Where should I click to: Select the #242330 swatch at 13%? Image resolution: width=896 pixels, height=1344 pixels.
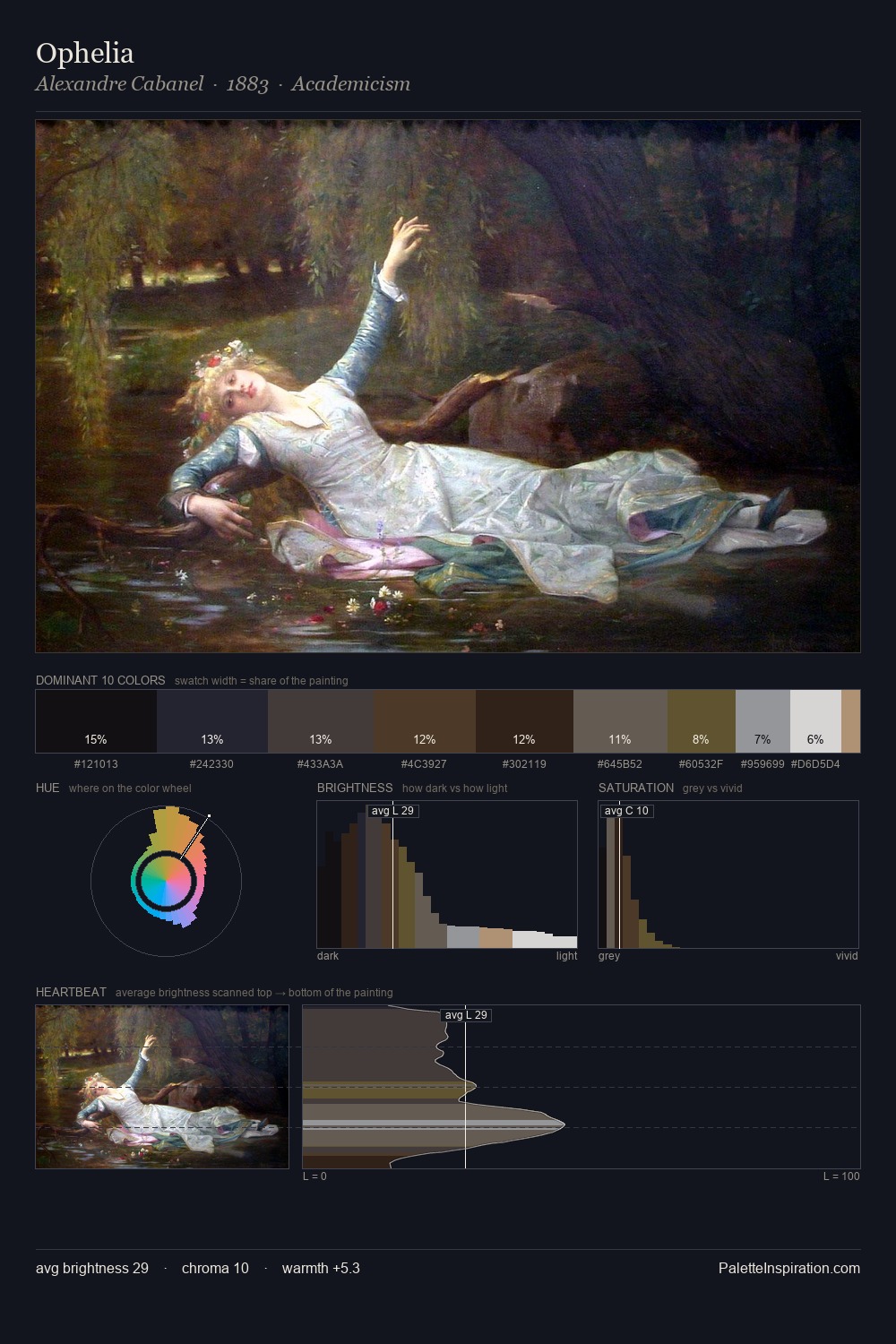212,721
